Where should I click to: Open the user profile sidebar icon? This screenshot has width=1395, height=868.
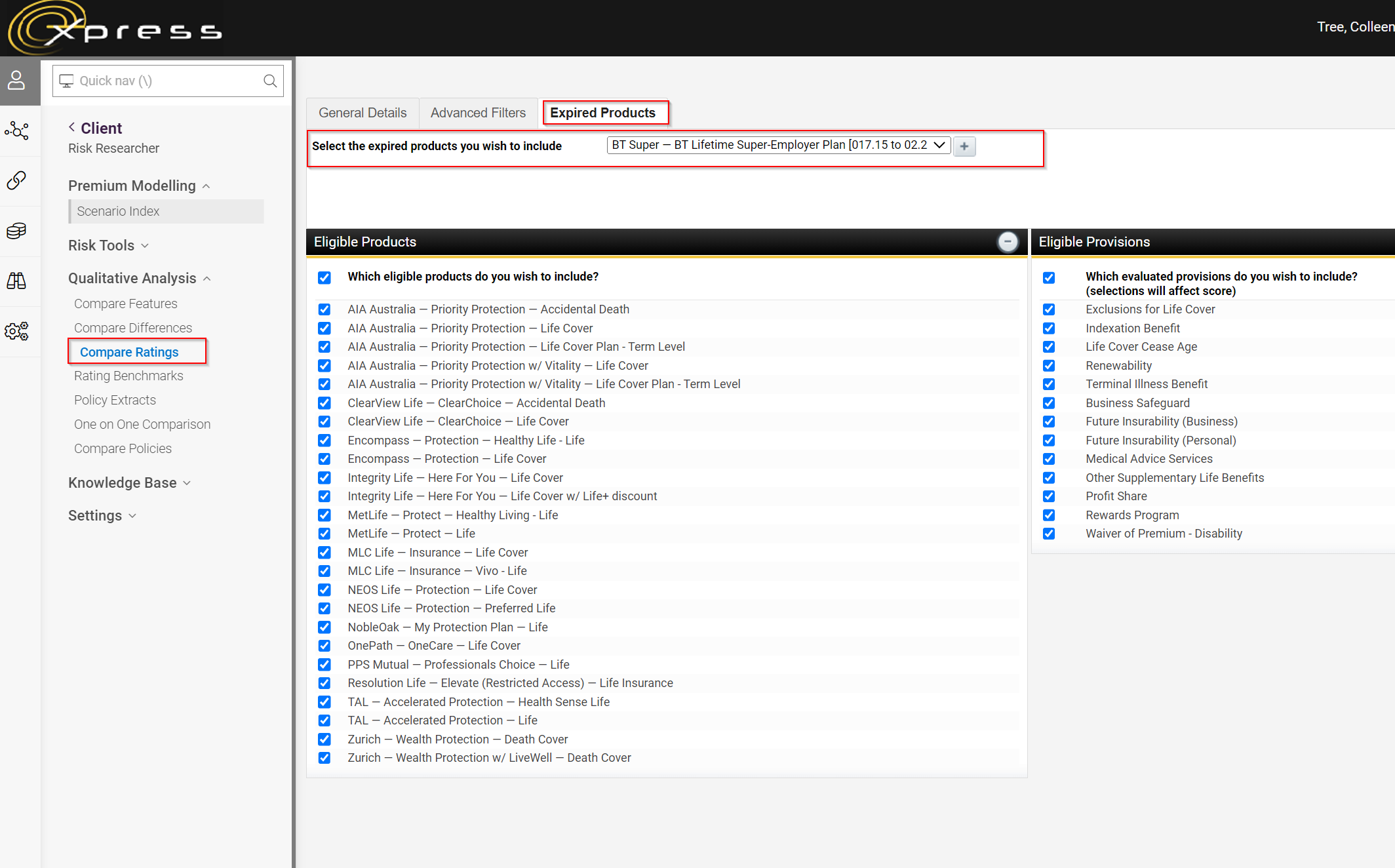(16, 81)
